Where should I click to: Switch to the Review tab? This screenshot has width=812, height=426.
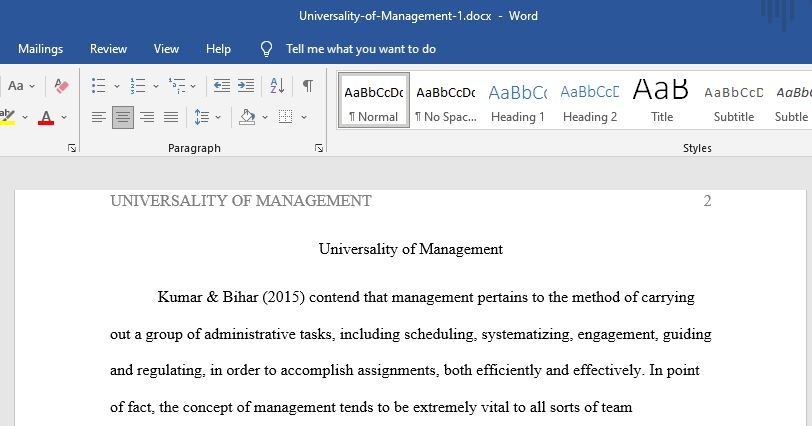[108, 49]
